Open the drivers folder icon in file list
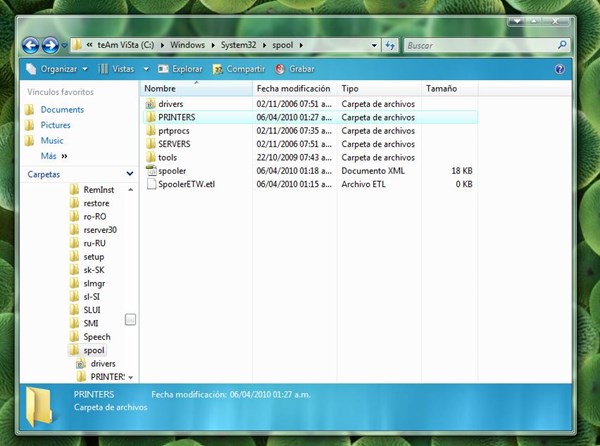Screen dimensions: 600x446 pyautogui.click(x=151, y=104)
